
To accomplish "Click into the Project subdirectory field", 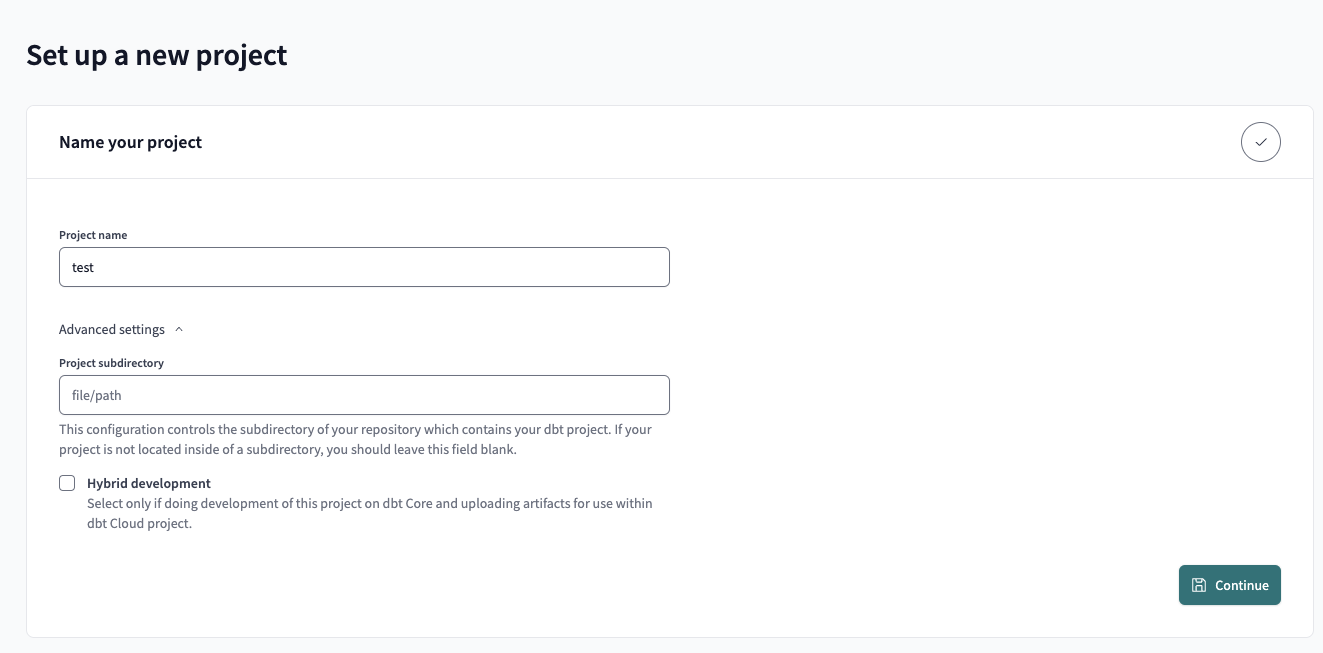I will pos(364,395).
